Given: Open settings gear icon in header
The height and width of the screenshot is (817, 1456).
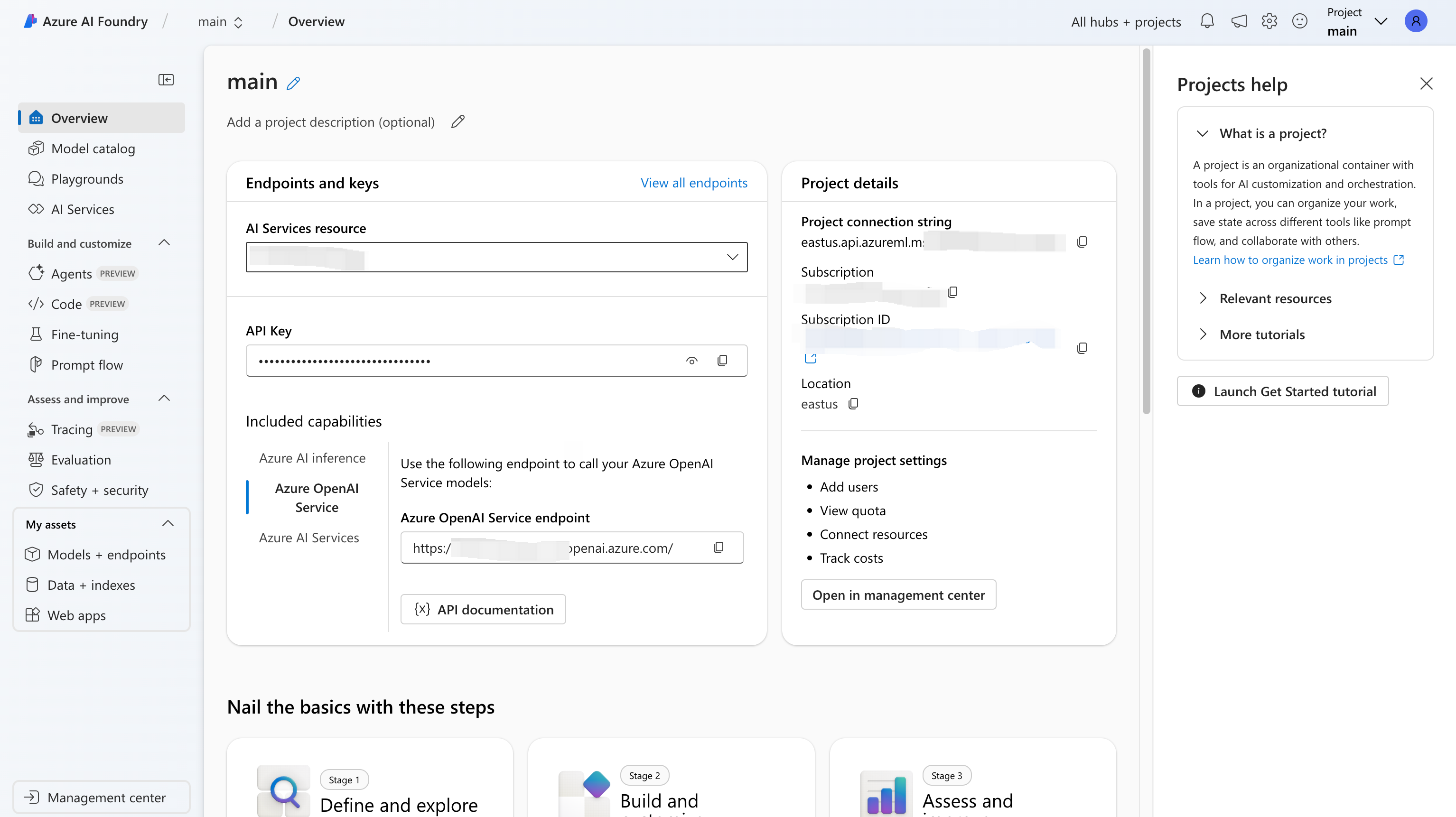Looking at the screenshot, I should click(1269, 21).
